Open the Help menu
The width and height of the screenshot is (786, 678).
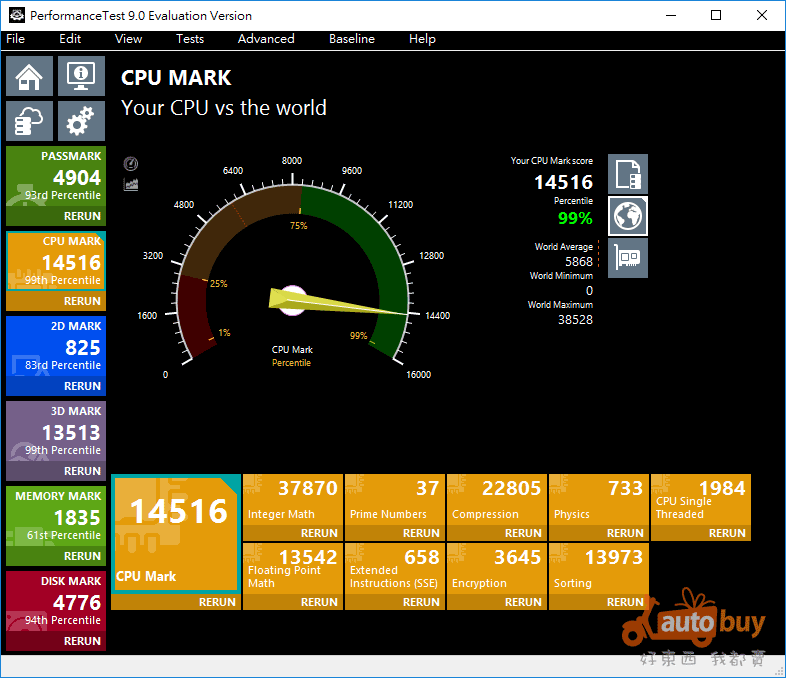tap(422, 39)
